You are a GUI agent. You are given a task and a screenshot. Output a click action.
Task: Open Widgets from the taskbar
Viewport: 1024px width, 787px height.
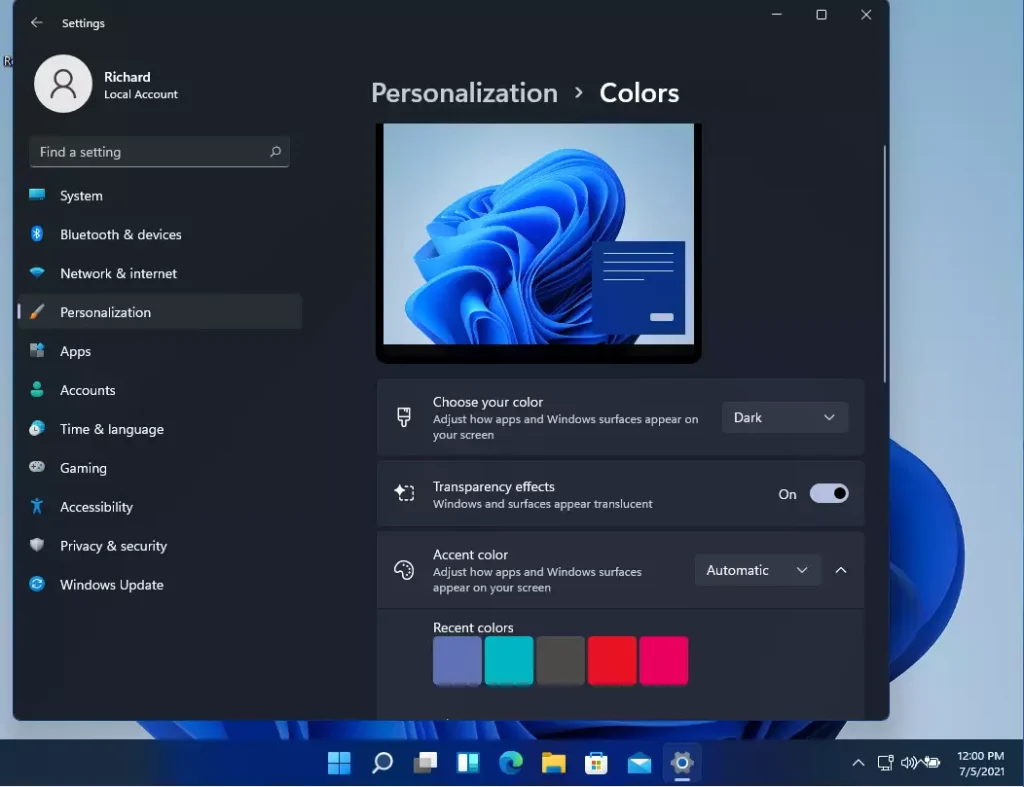[468, 762]
